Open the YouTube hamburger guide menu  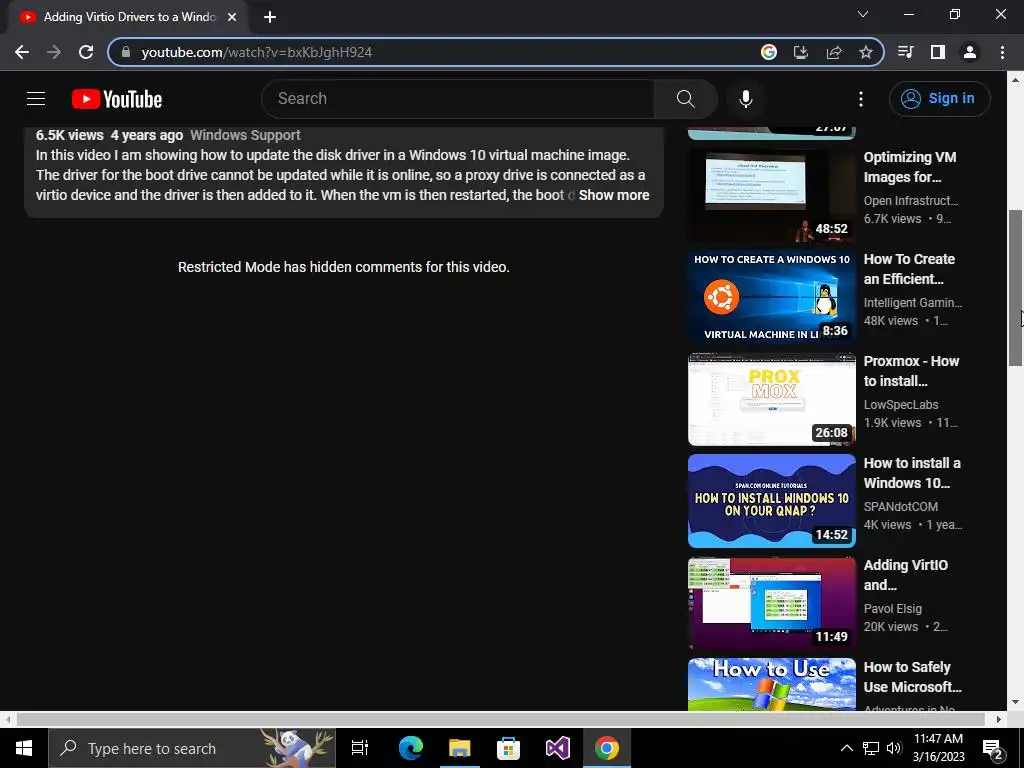click(x=36, y=99)
